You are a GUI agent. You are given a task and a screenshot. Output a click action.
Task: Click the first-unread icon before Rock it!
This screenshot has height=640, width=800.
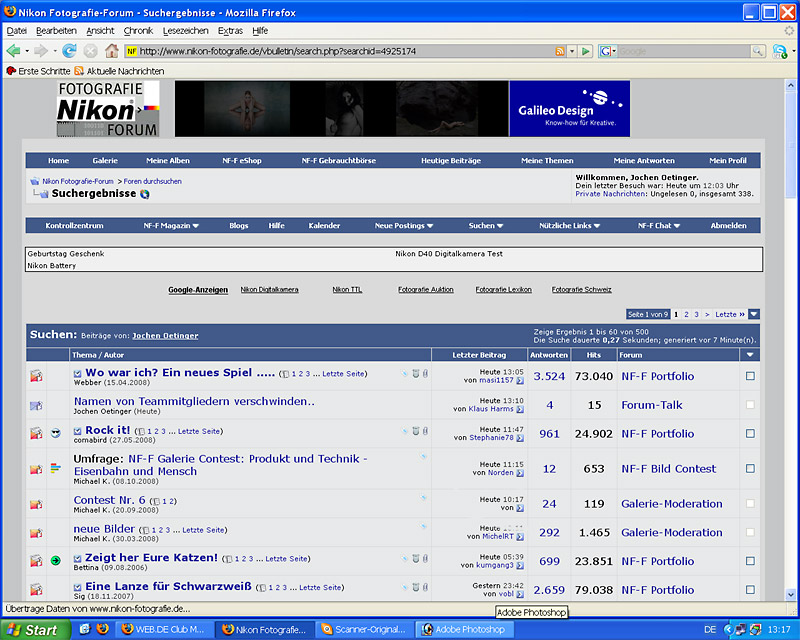click(x=78, y=431)
